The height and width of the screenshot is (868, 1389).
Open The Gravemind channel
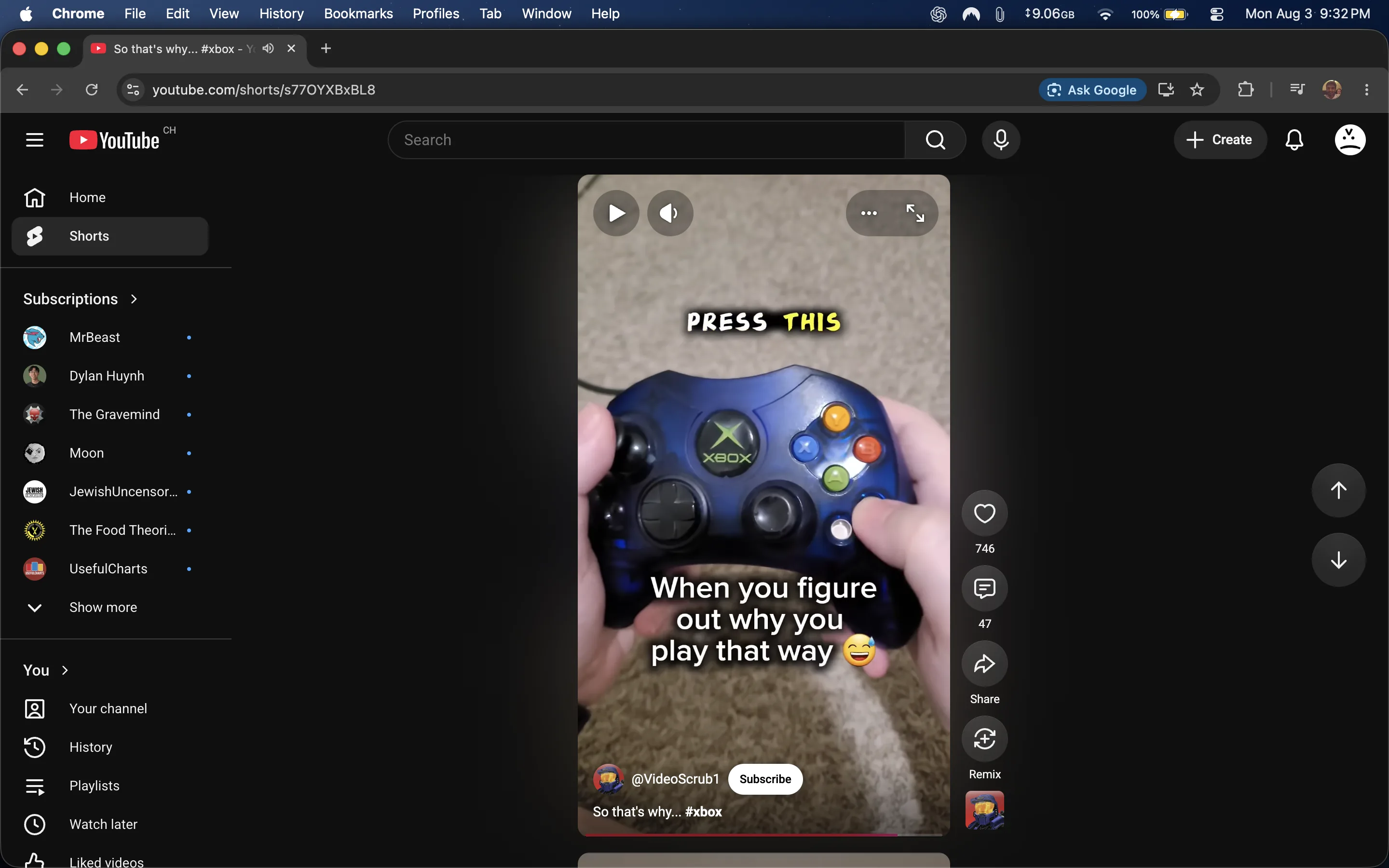tap(109, 415)
